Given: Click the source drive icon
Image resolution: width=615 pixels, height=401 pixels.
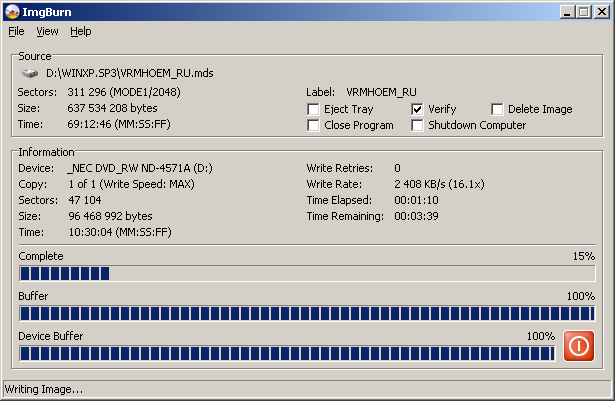Looking at the screenshot, I should coord(29,73).
